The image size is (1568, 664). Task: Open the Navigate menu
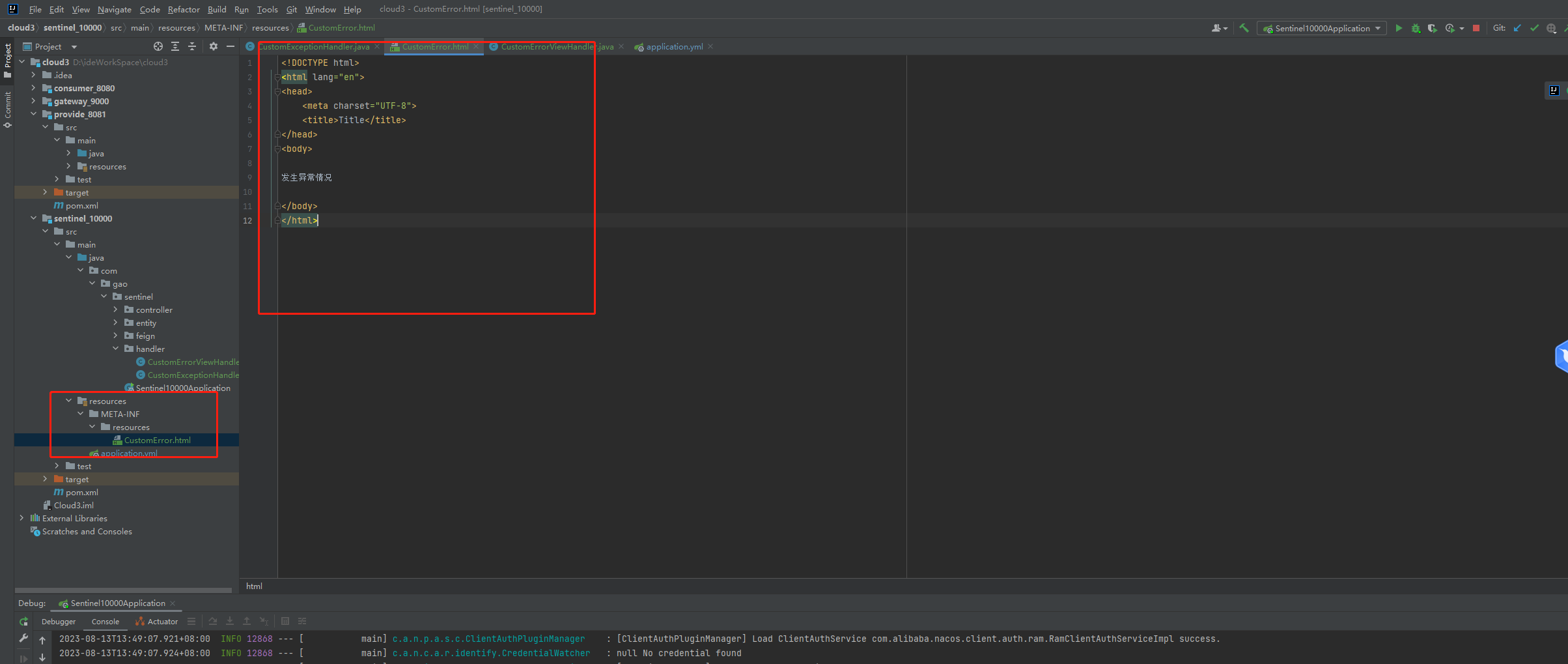pos(114,9)
